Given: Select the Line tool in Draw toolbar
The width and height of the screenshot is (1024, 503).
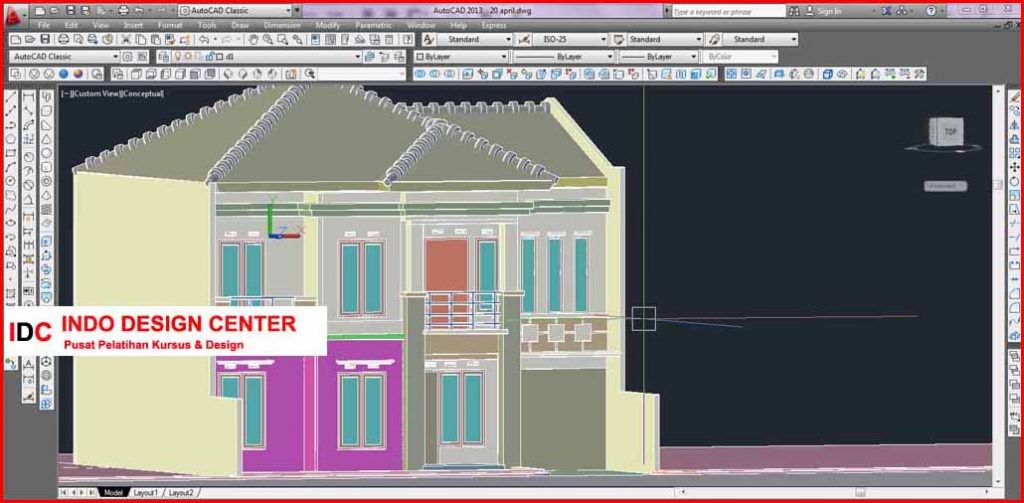Looking at the screenshot, I should (10, 98).
